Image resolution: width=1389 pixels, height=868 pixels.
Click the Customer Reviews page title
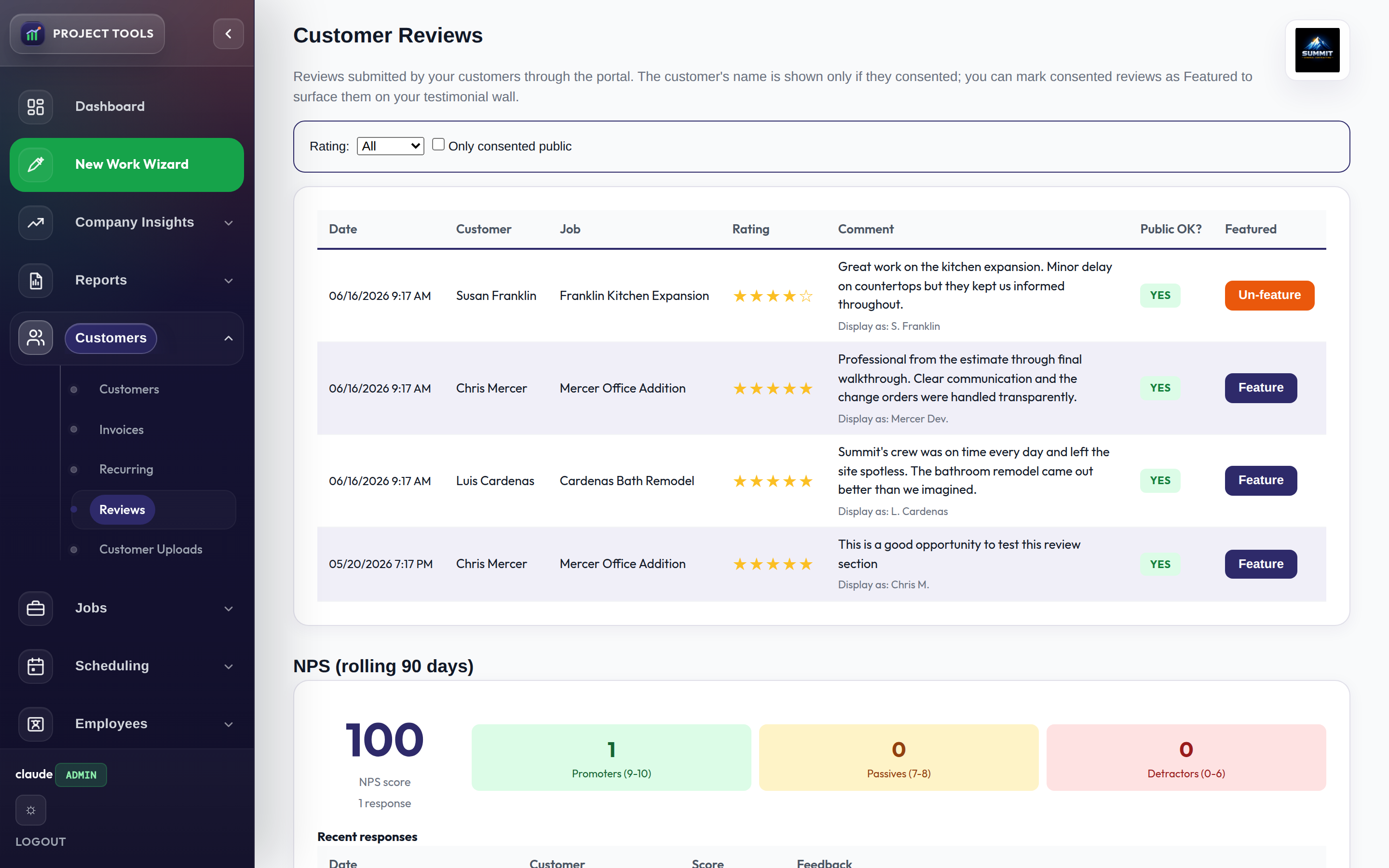coord(388,36)
